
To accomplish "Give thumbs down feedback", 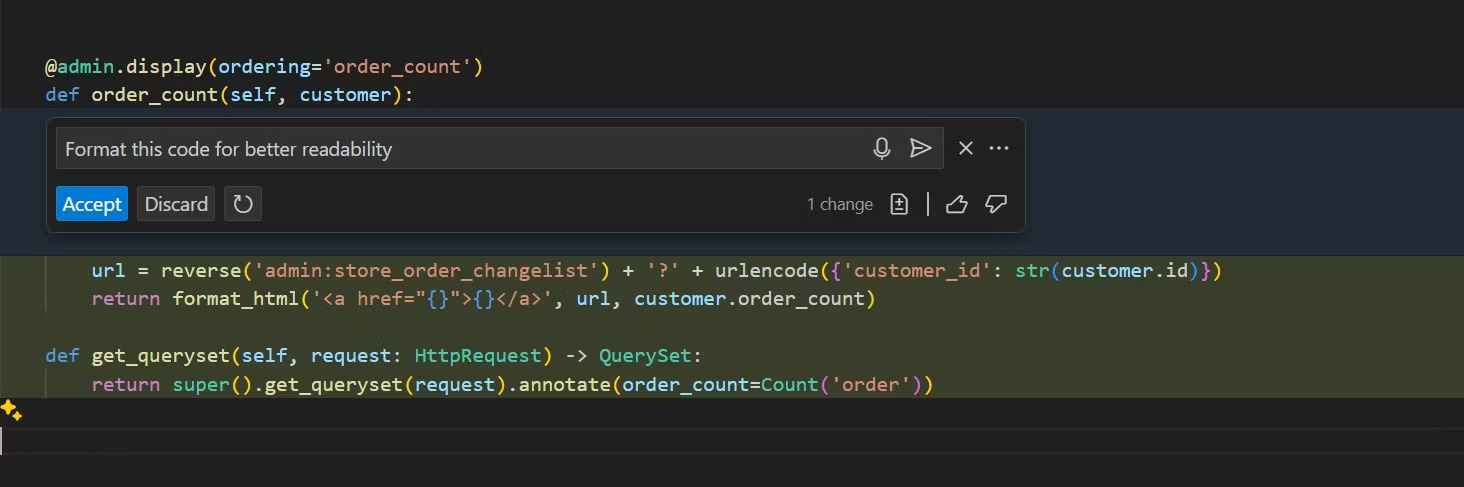I will tap(996, 204).
